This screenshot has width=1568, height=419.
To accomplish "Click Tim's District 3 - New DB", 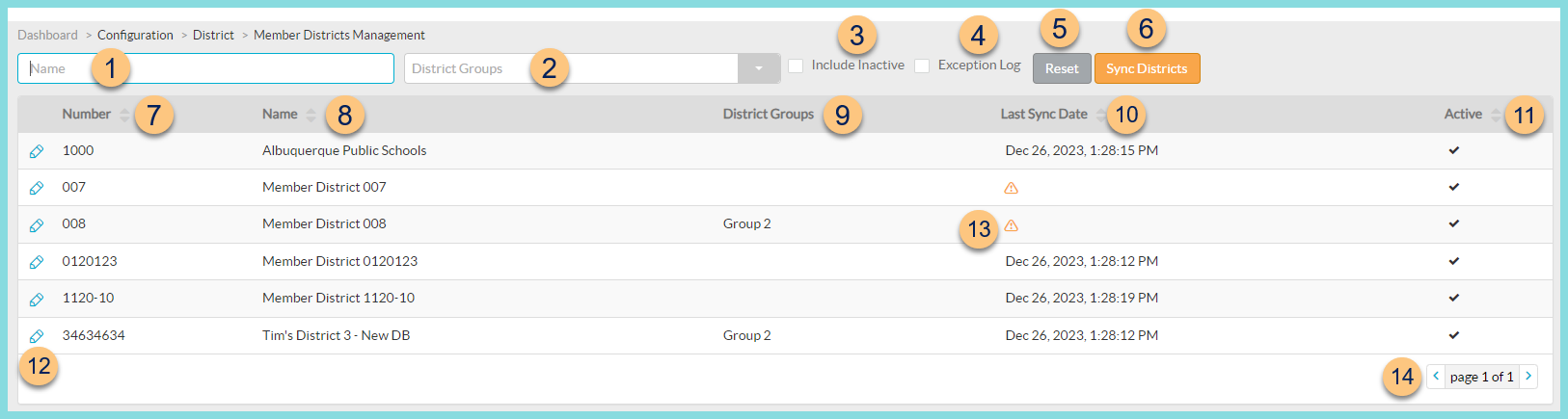I will pyautogui.click(x=336, y=335).
